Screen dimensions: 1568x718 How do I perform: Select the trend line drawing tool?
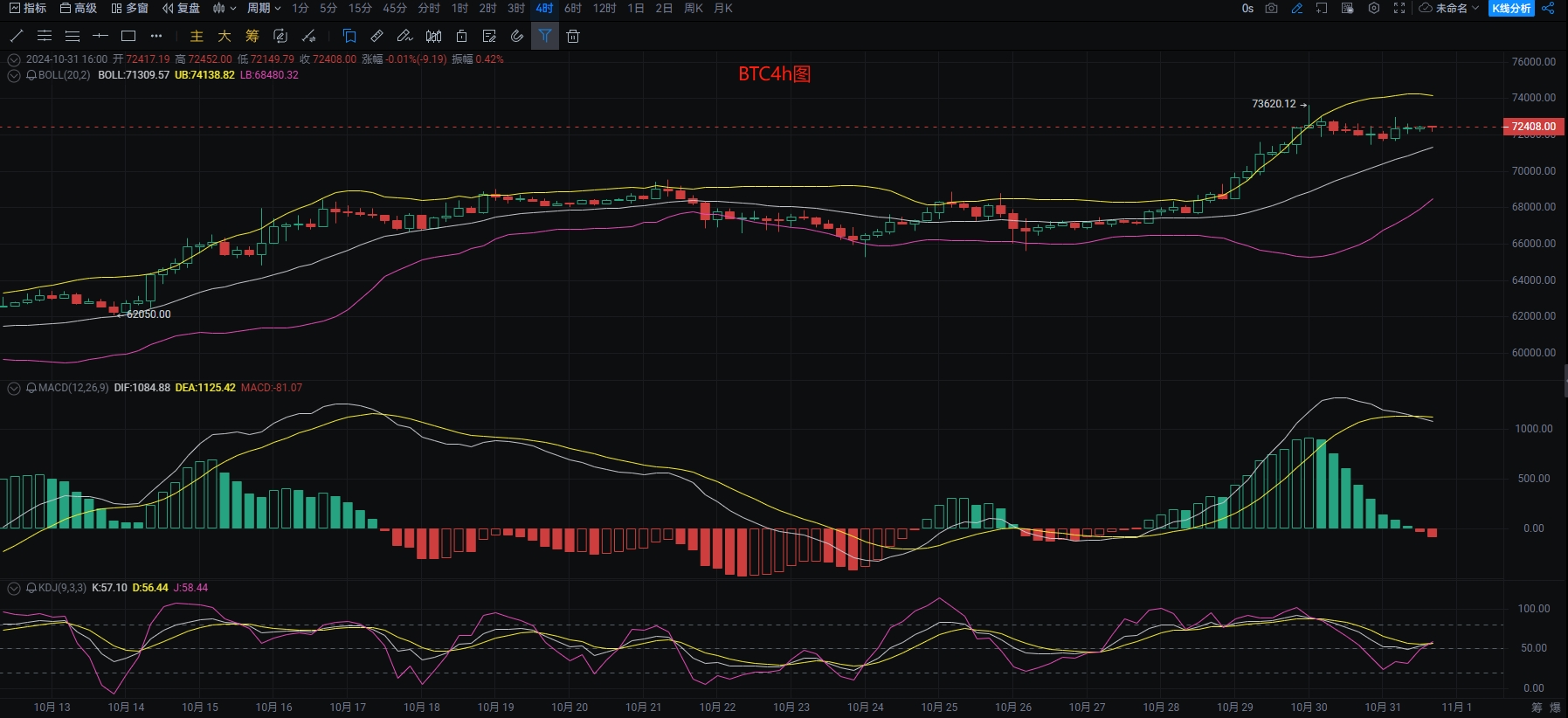coord(16,36)
